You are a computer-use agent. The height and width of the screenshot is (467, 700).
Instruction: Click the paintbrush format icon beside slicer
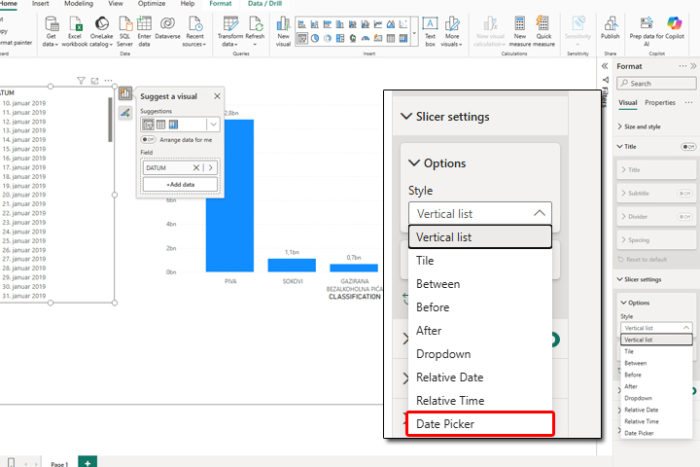tap(125, 113)
